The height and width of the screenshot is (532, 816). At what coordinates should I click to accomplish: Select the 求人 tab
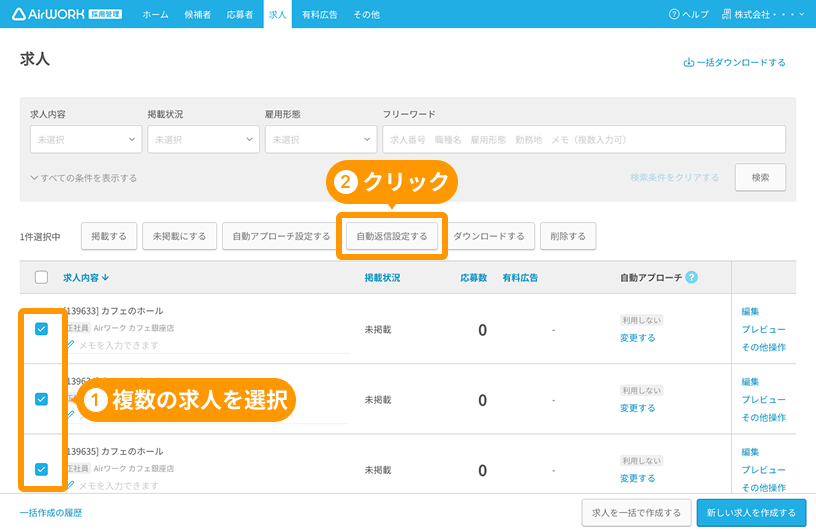coord(277,15)
